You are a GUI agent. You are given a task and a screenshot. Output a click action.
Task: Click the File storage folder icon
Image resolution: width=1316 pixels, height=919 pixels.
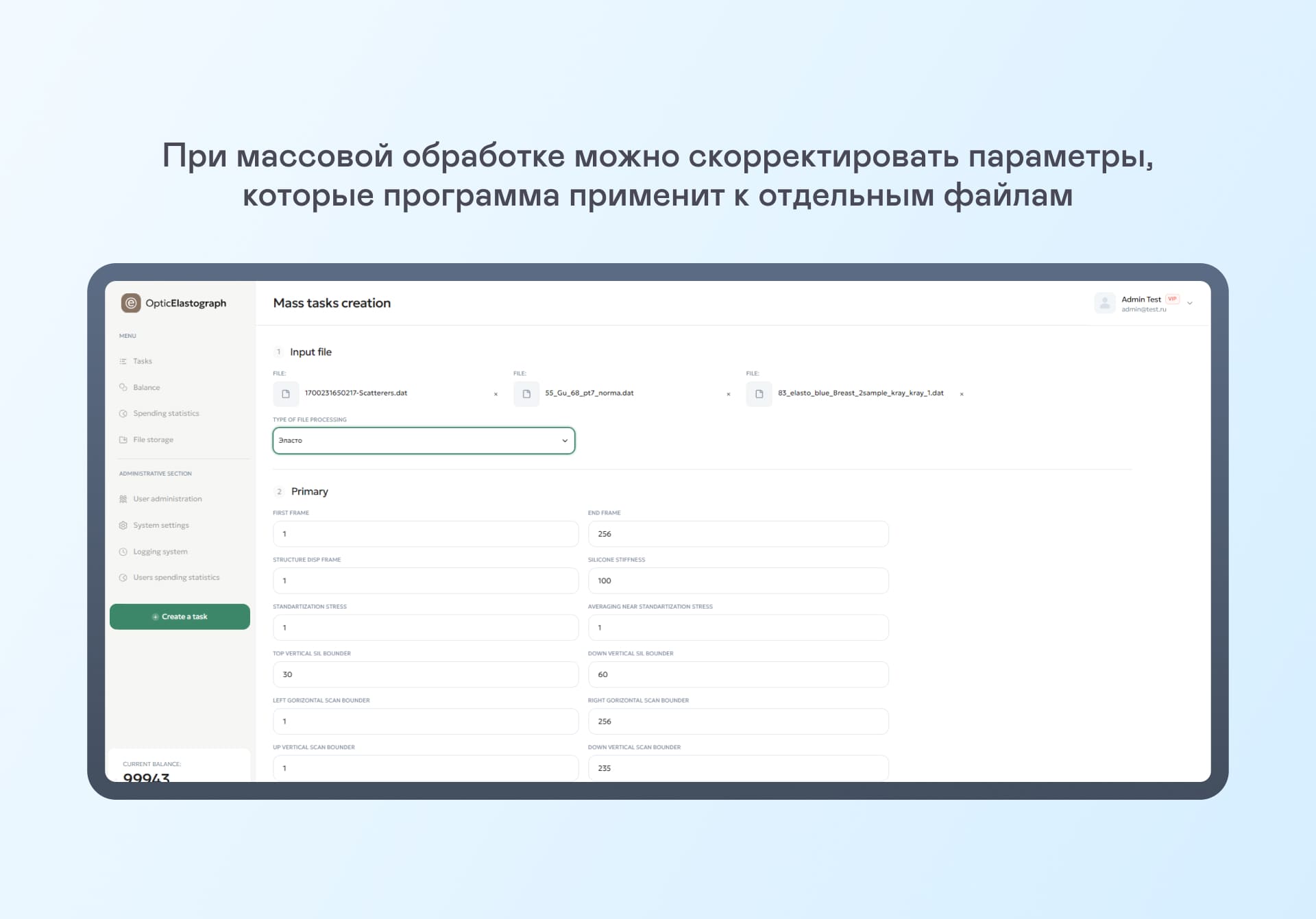point(123,440)
